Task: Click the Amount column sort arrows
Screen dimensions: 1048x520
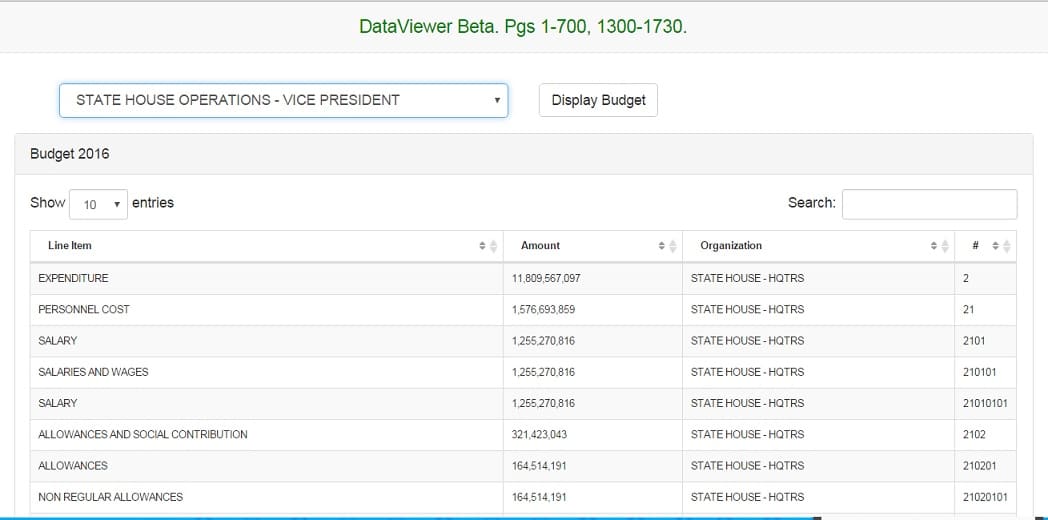Action: (667, 246)
